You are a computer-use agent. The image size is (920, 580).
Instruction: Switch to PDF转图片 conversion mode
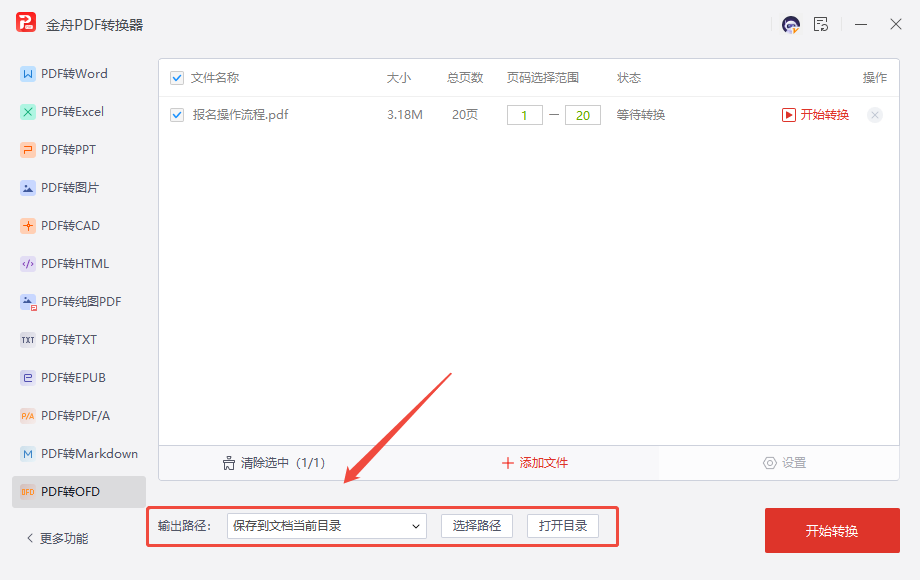(x=70, y=188)
